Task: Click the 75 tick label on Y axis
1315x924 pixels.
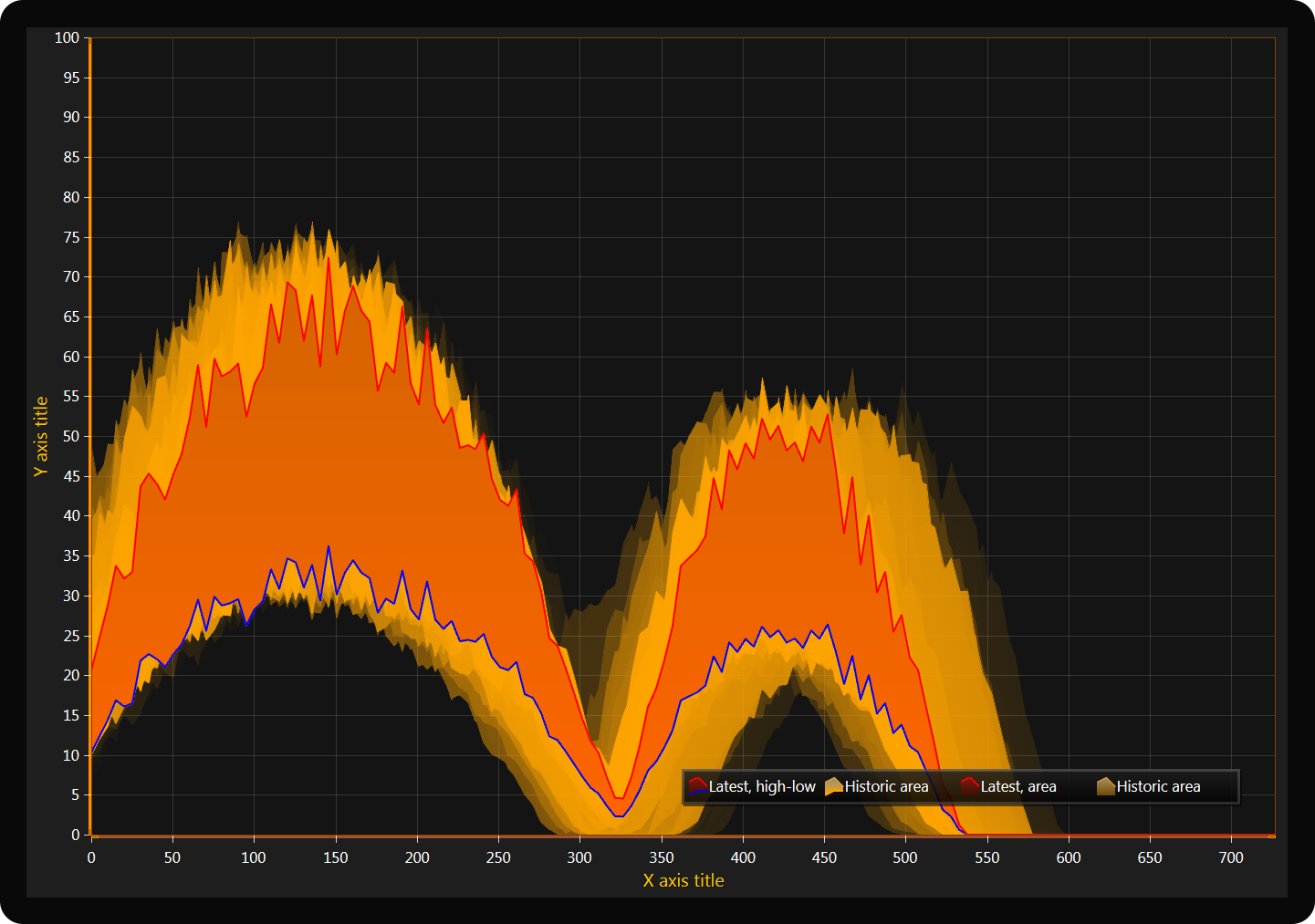Action: pyautogui.click(x=71, y=237)
